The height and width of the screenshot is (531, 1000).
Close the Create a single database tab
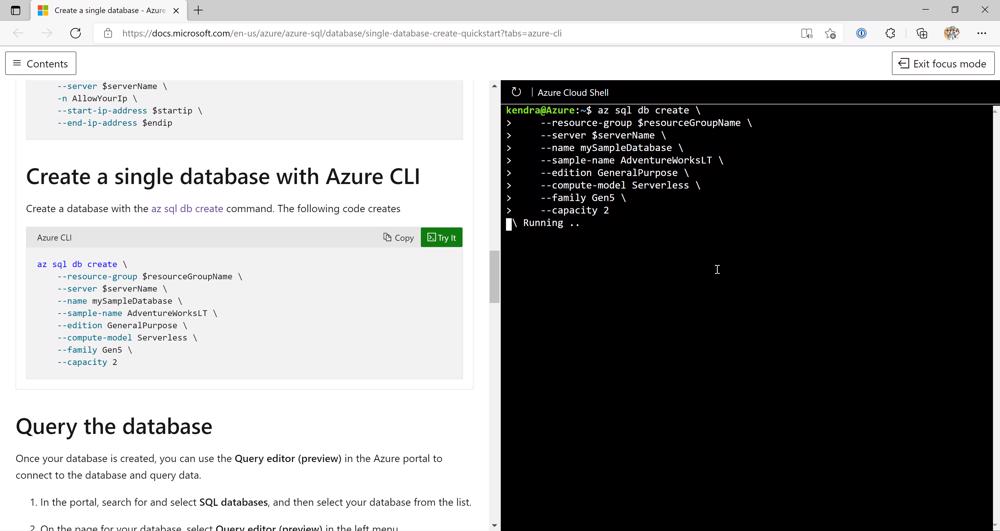pyautogui.click(x=177, y=10)
